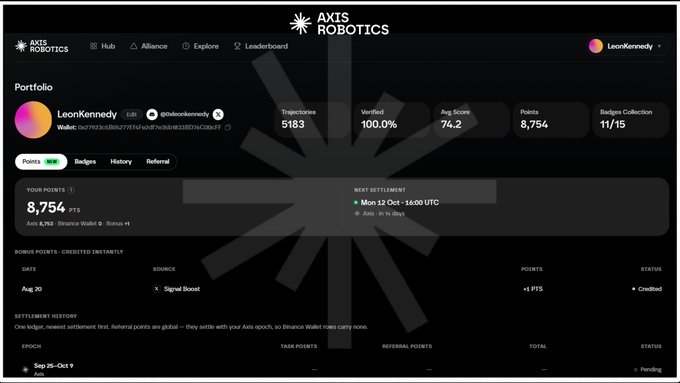The image size is (680, 383).
Task: Click the Portfolio page heading
Action: (x=33, y=87)
